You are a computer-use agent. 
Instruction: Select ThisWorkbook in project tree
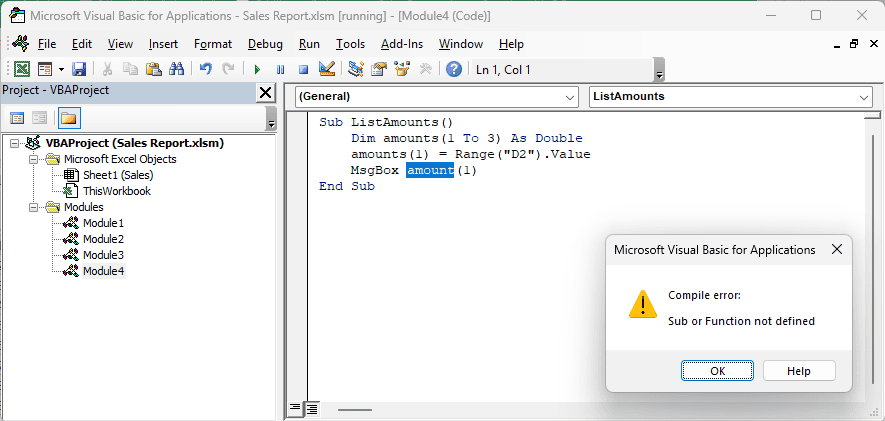coord(117,191)
